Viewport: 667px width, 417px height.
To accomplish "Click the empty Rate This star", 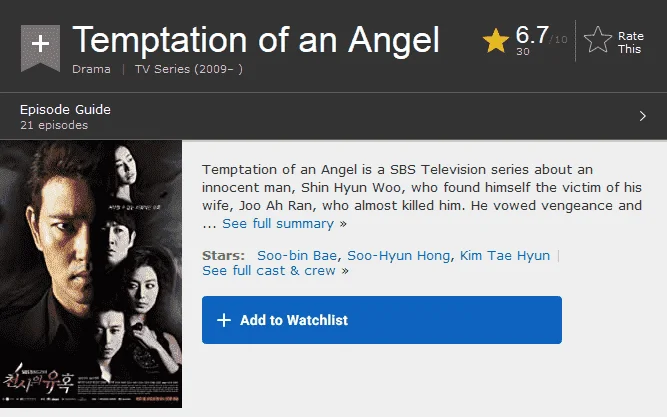I will (x=598, y=40).
